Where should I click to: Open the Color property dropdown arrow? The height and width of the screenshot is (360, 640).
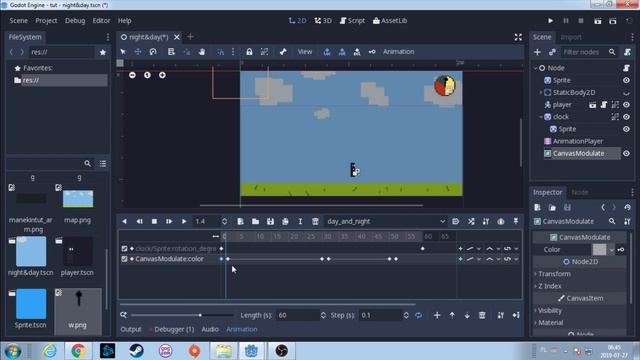pos(611,250)
